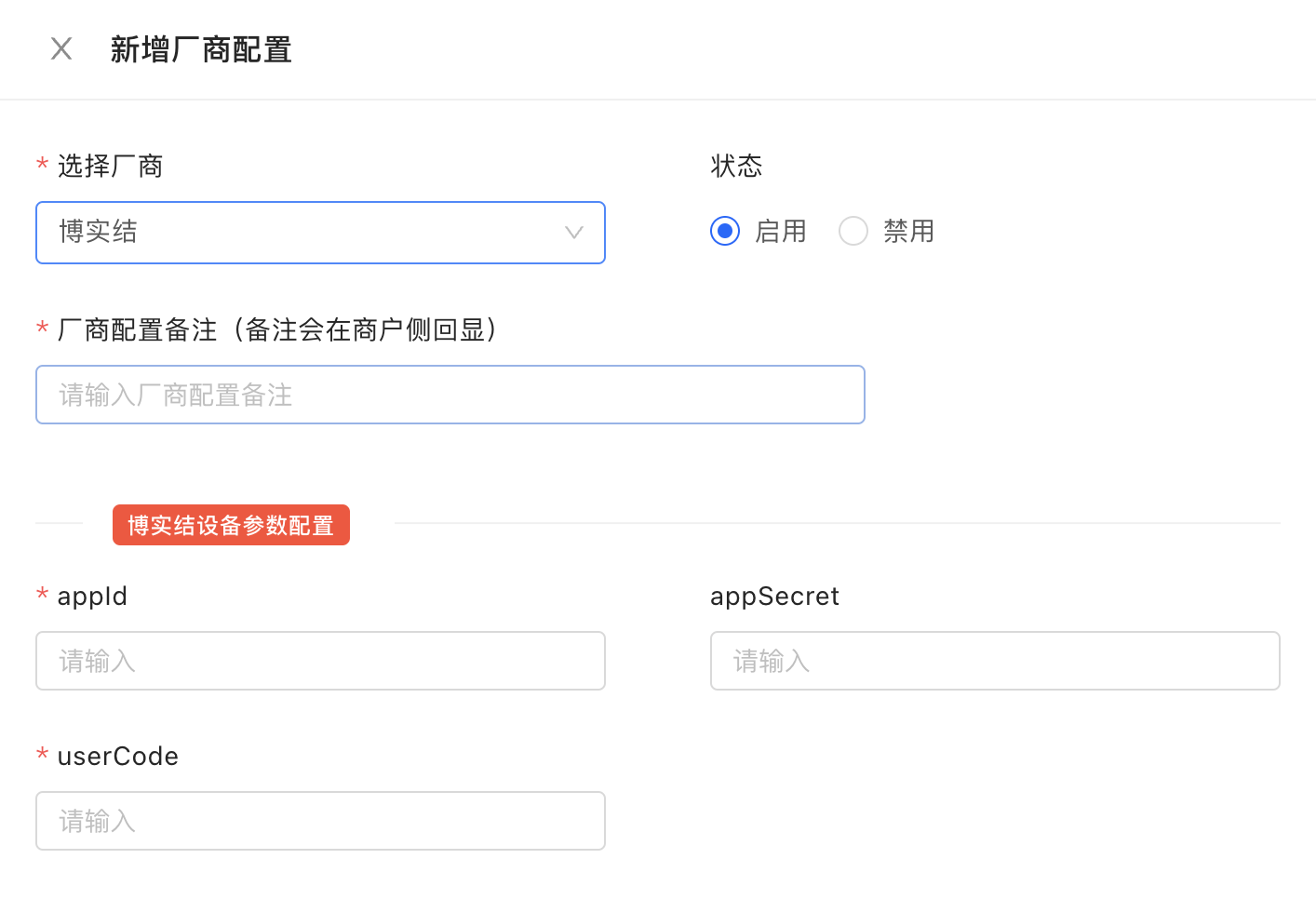Click the appSecret input box
Image resolution: width=1316 pixels, height=899 pixels.
coord(994,661)
